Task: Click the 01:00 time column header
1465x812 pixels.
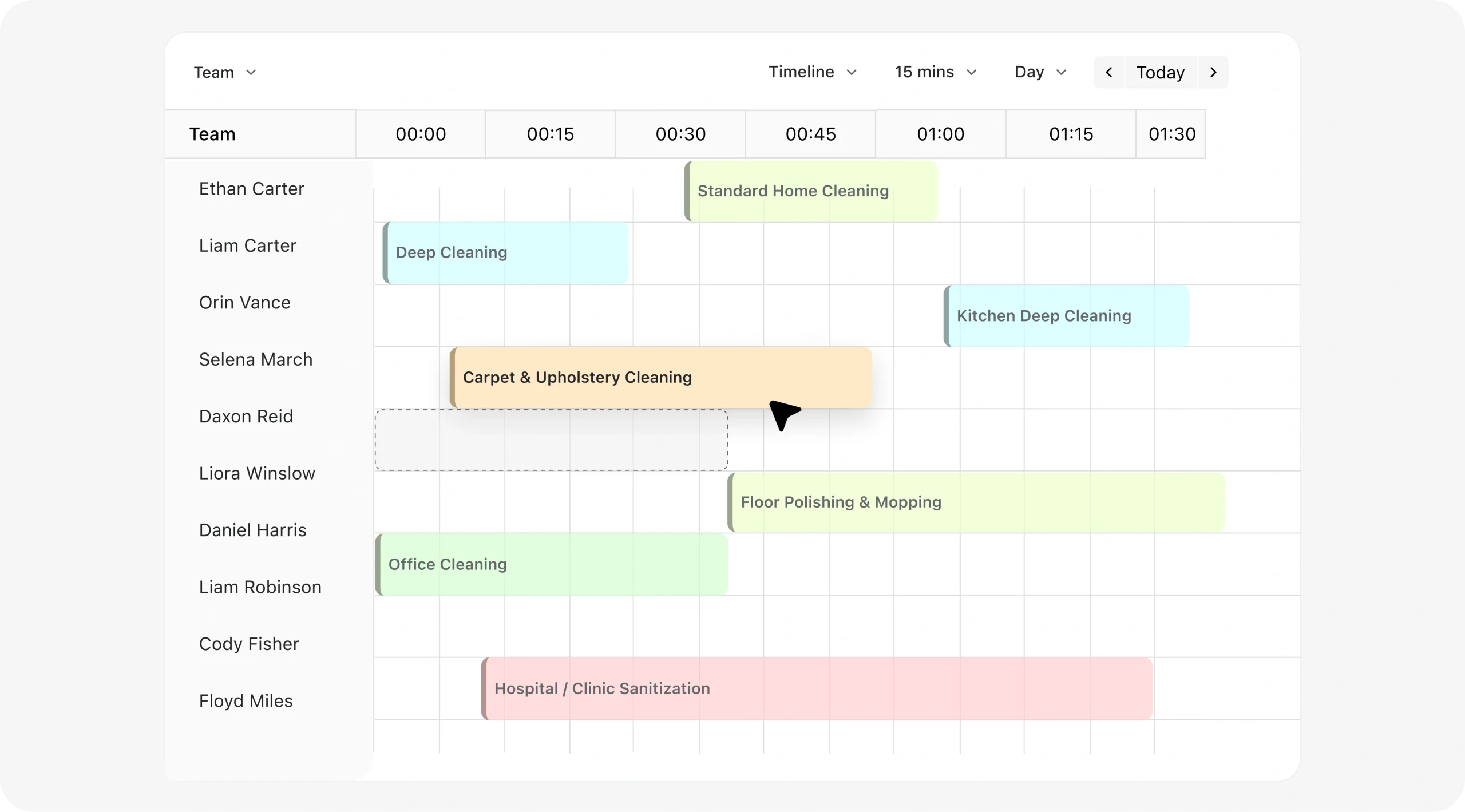Action: [941, 134]
